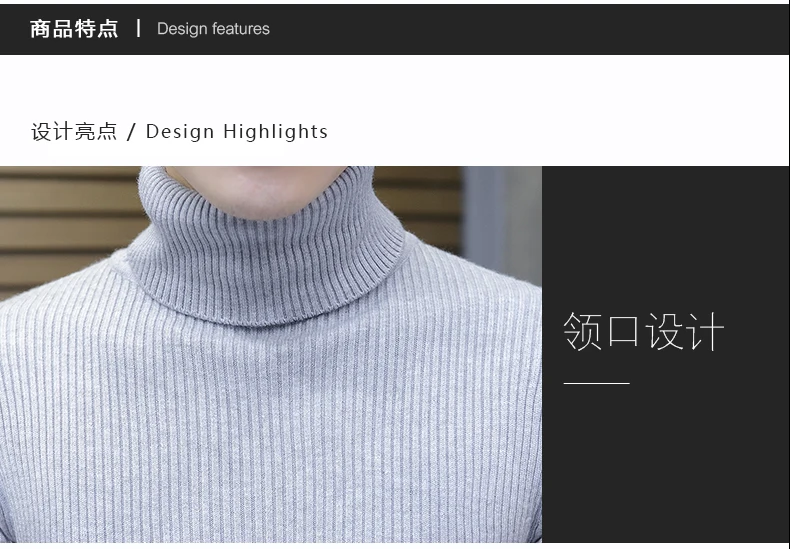790x549 pixels.
Task: Select the dark panel beside the photo
Action: (x=666, y=355)
